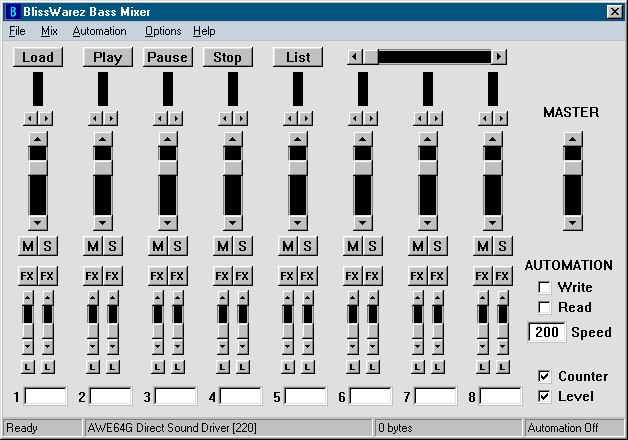This screenshot has width=628, height=440.
Task: Click the position scrollbar left arrow at top
Action: pos(355,57)
